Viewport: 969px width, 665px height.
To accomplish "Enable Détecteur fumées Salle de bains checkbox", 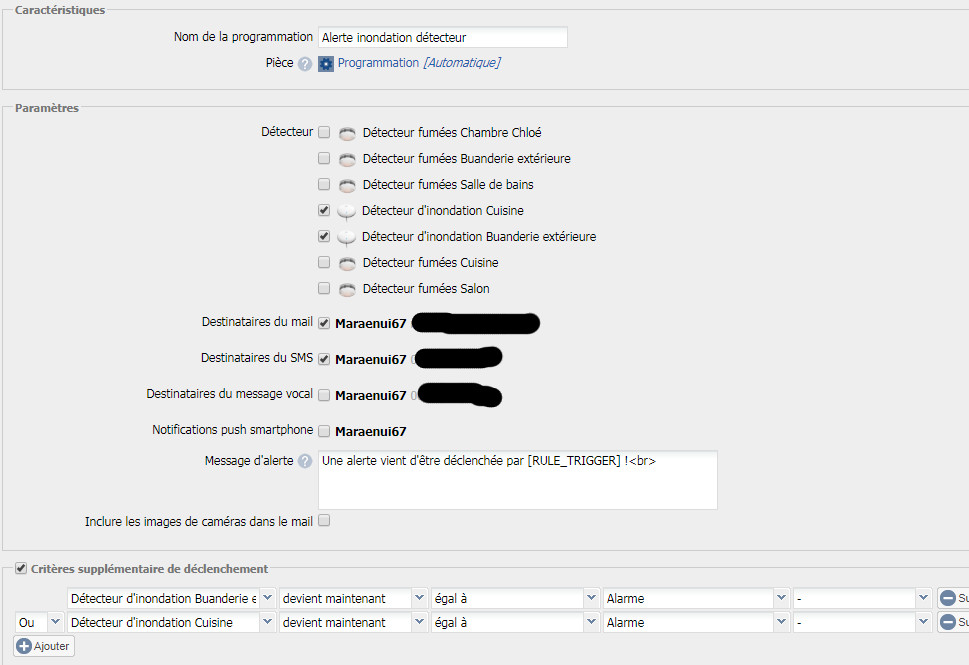I will coord(324,184).
